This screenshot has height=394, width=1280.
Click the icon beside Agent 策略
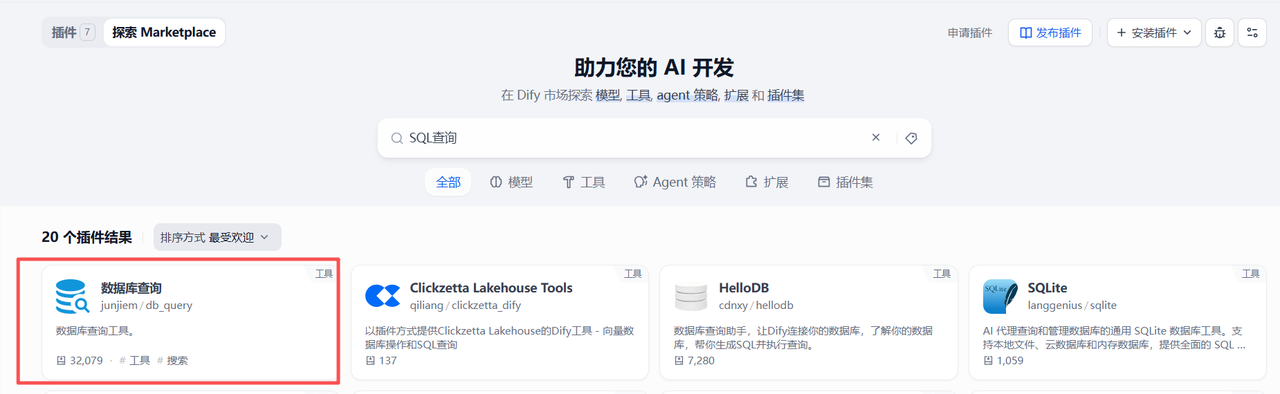pos(641,182)
